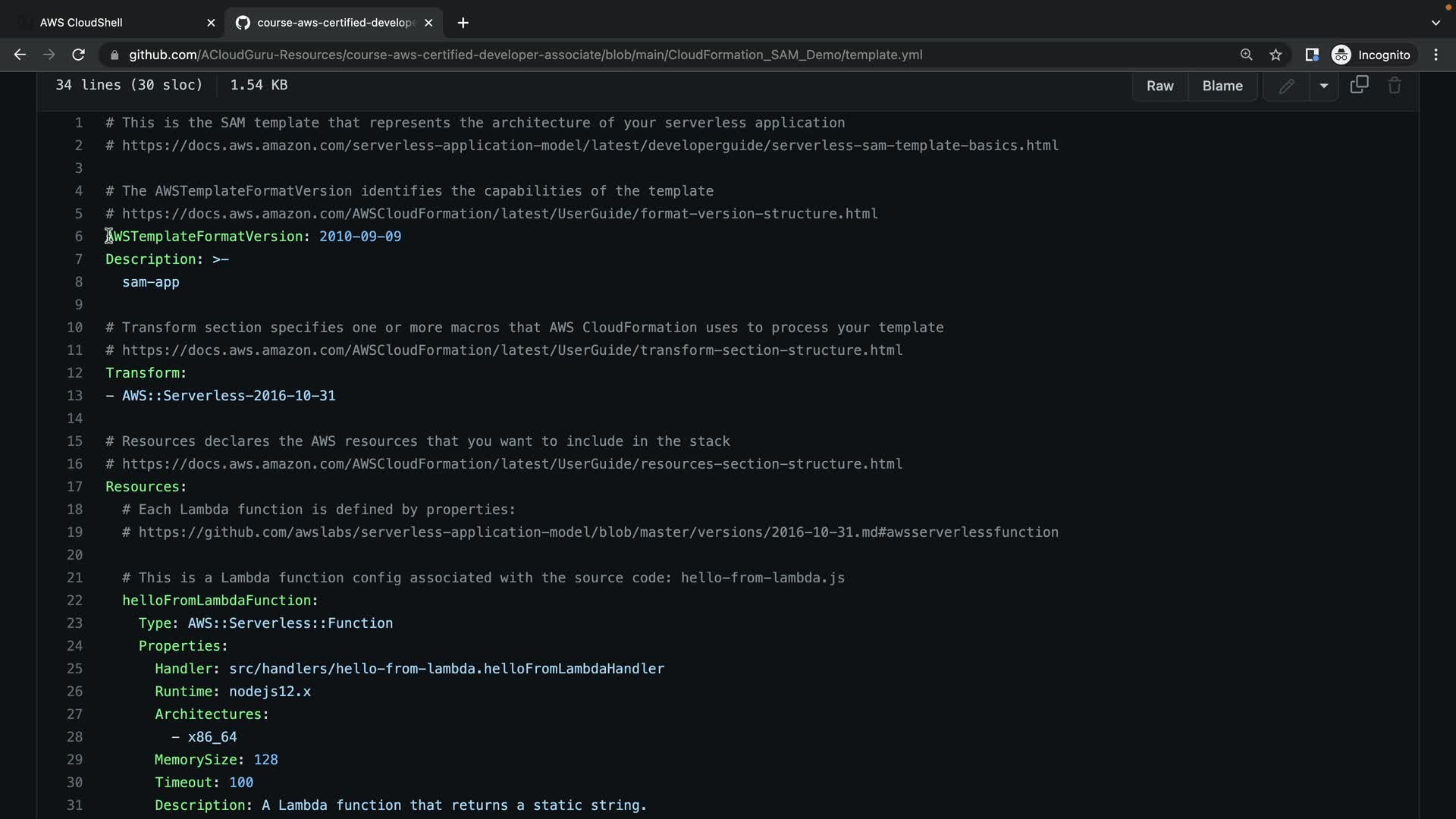Open the zoom magnifier icon in address bar
The image size is (1456, 819).
click(1246, 55)
